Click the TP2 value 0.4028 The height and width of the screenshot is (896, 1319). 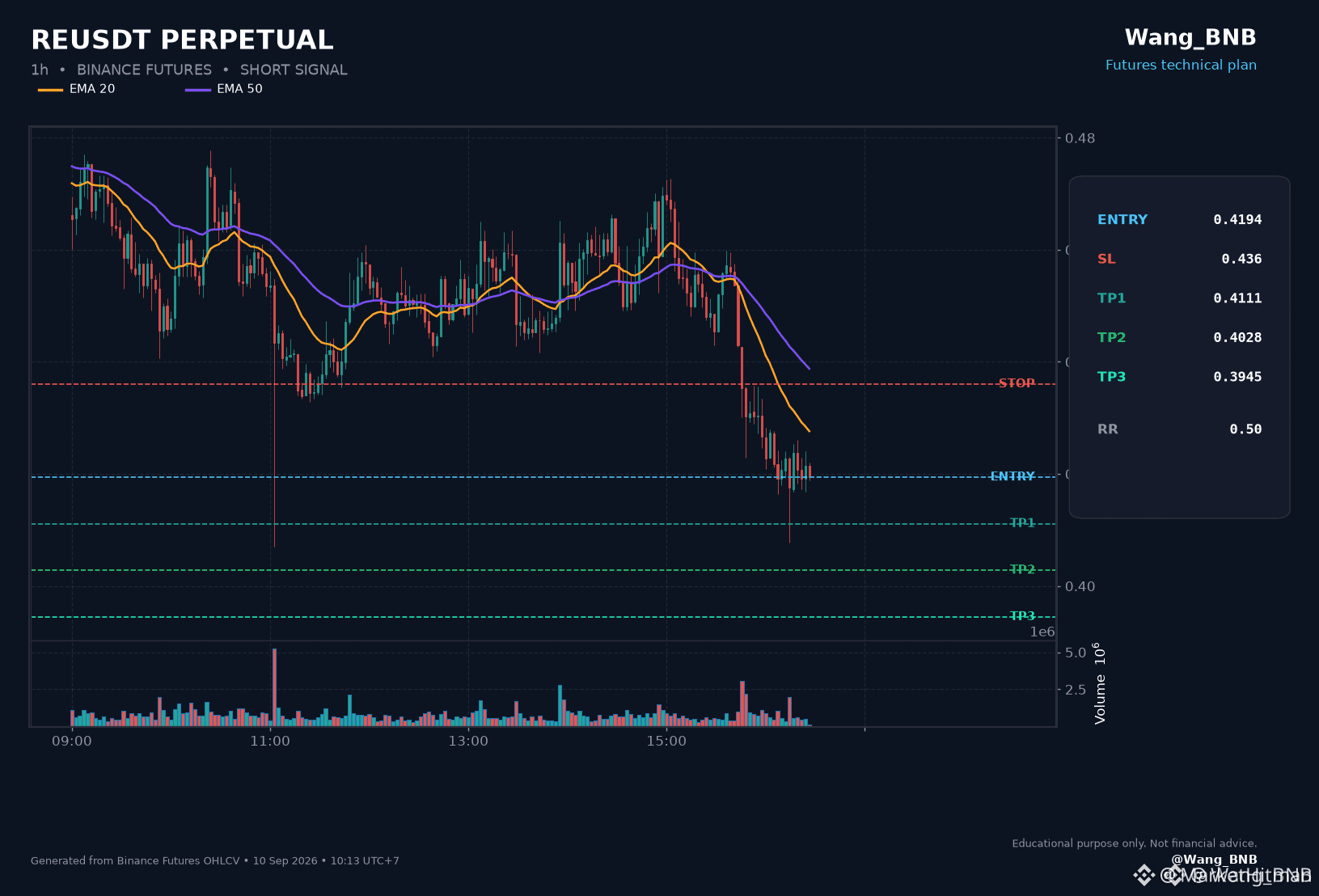1237,338
